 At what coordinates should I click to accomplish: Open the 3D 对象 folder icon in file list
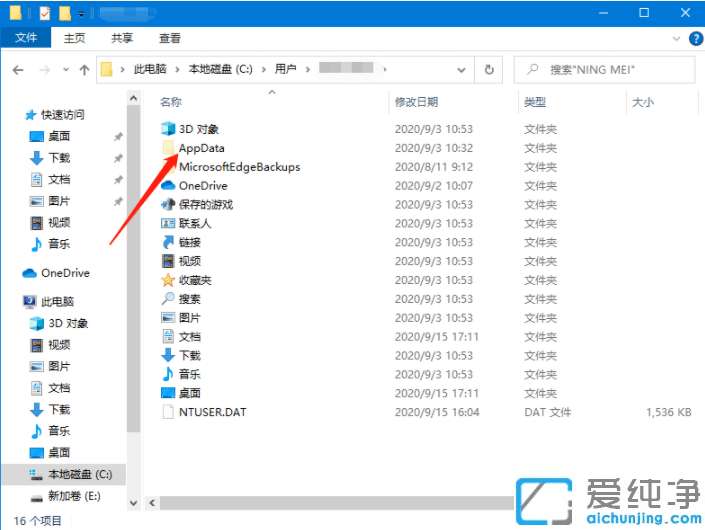pos(168,129)
